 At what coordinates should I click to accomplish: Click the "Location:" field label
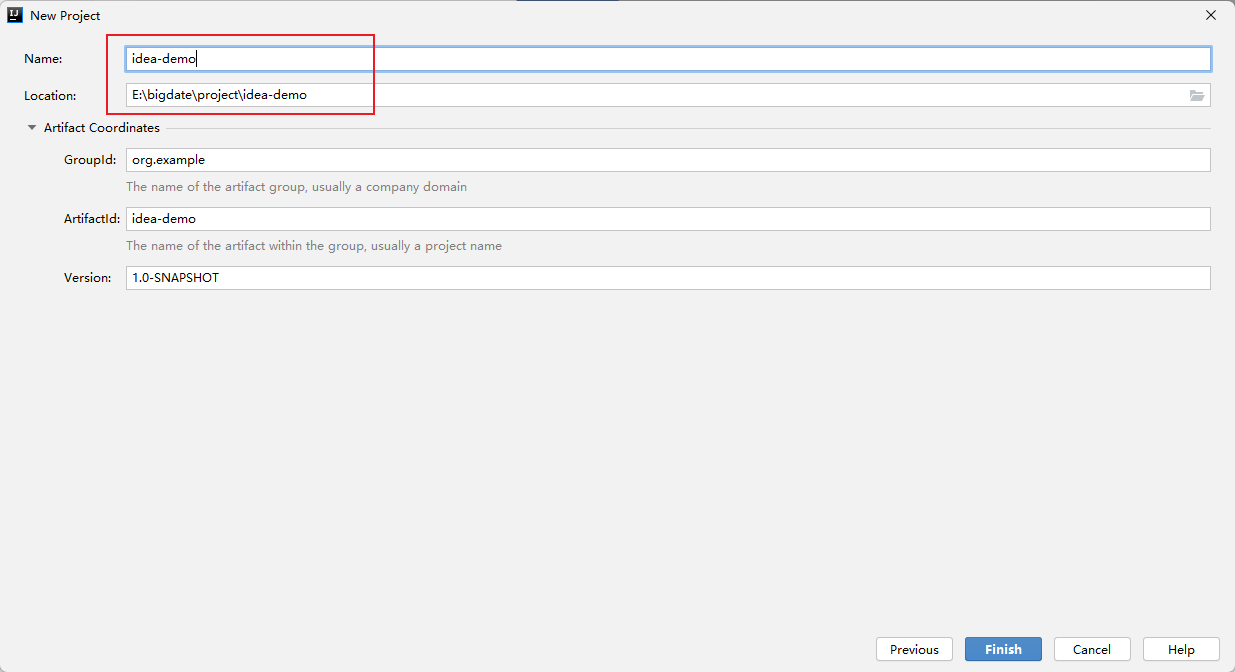point(50,96)
